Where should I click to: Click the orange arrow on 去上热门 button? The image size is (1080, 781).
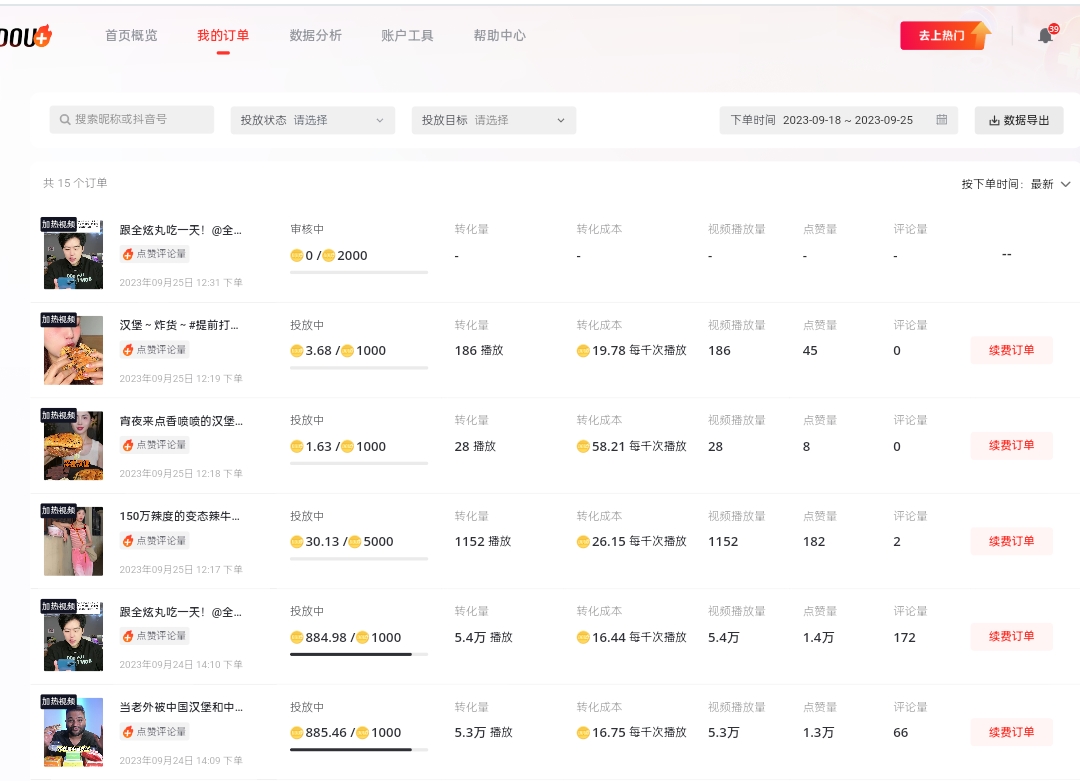[x=981, y=34]
